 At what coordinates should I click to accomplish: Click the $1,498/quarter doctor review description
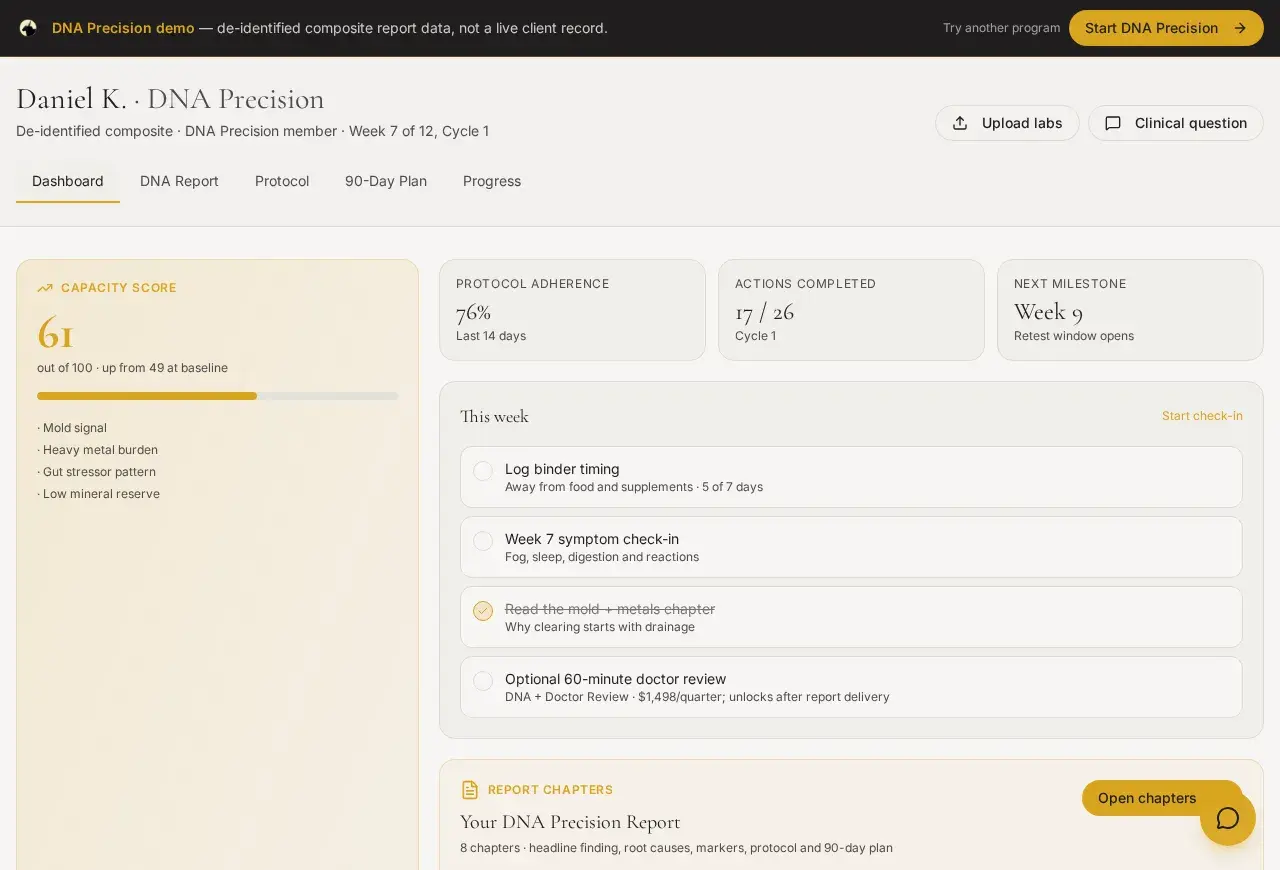697,697
